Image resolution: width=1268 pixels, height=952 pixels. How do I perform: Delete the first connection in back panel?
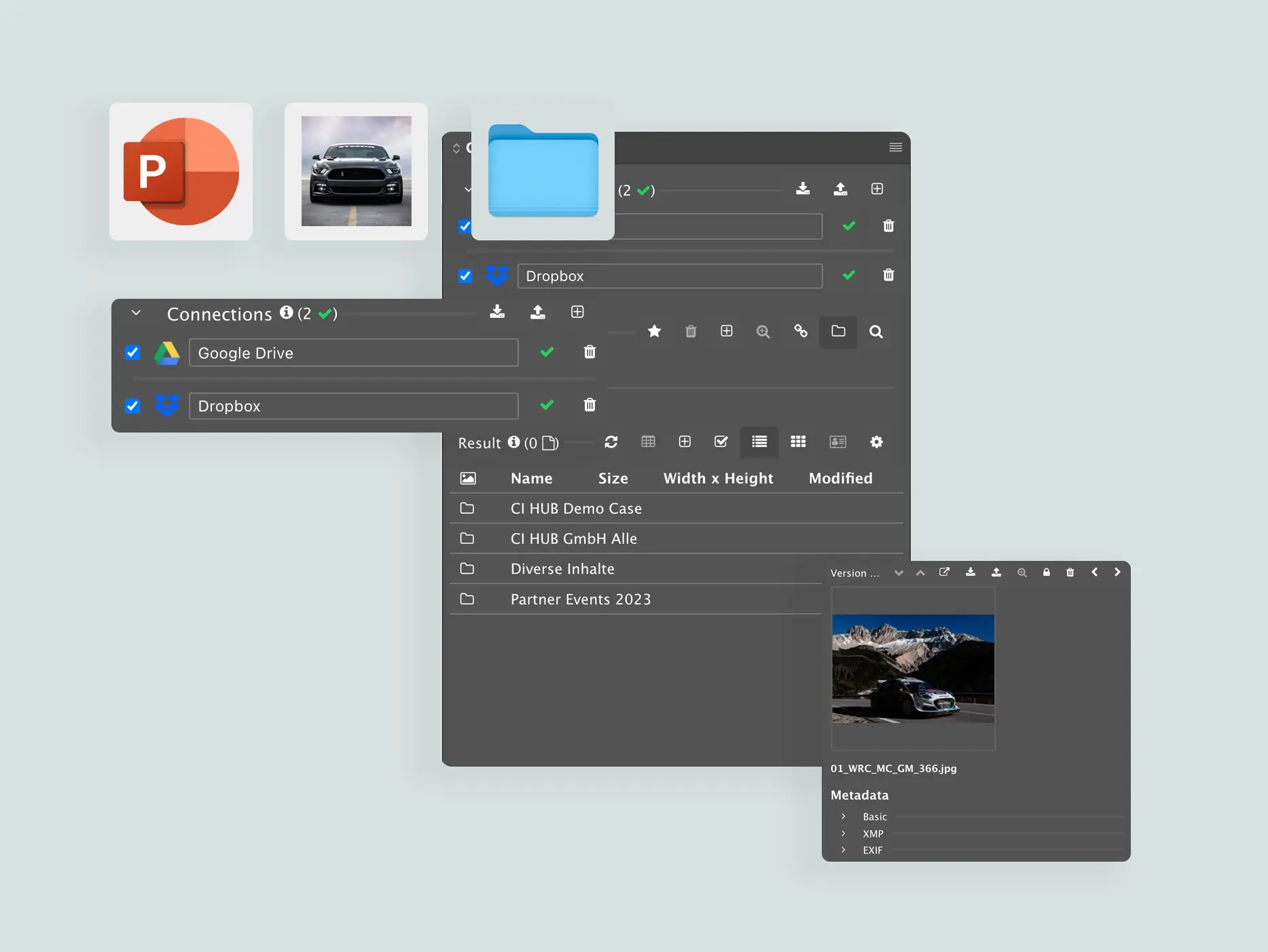tap(888, 225)
